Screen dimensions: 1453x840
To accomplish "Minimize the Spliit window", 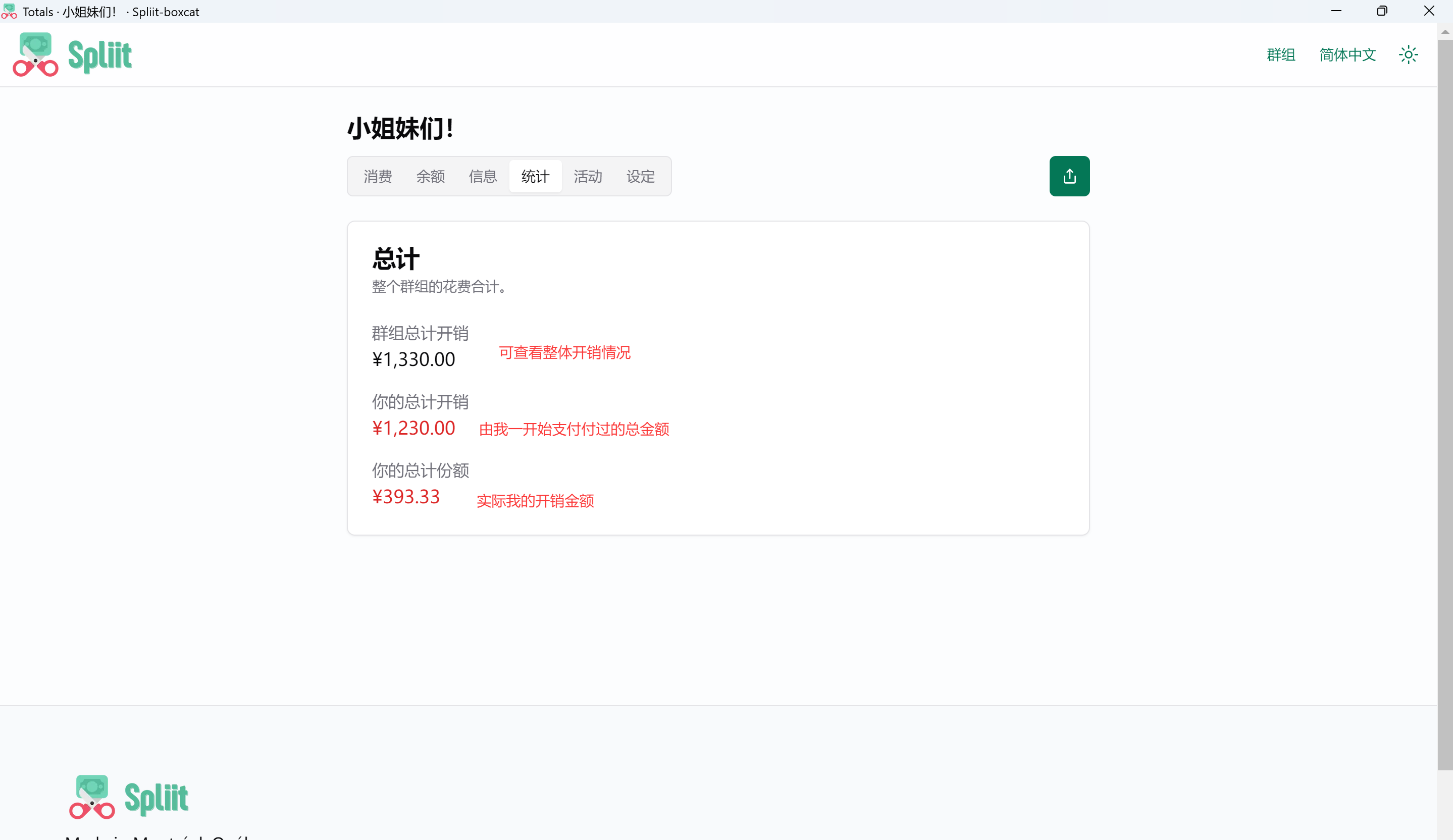I will (x=1336, y=11).
